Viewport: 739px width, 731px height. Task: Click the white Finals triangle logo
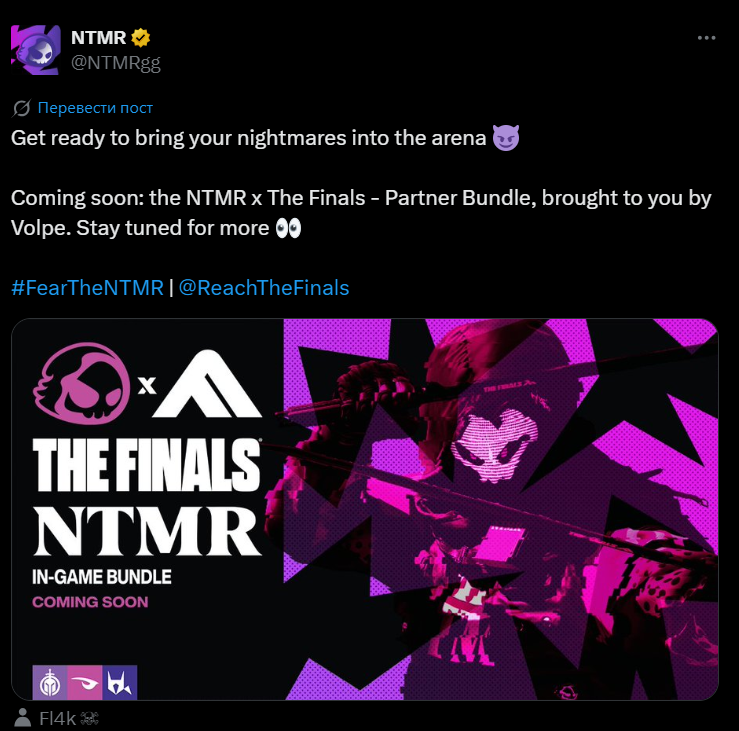(x=207, y=384)
